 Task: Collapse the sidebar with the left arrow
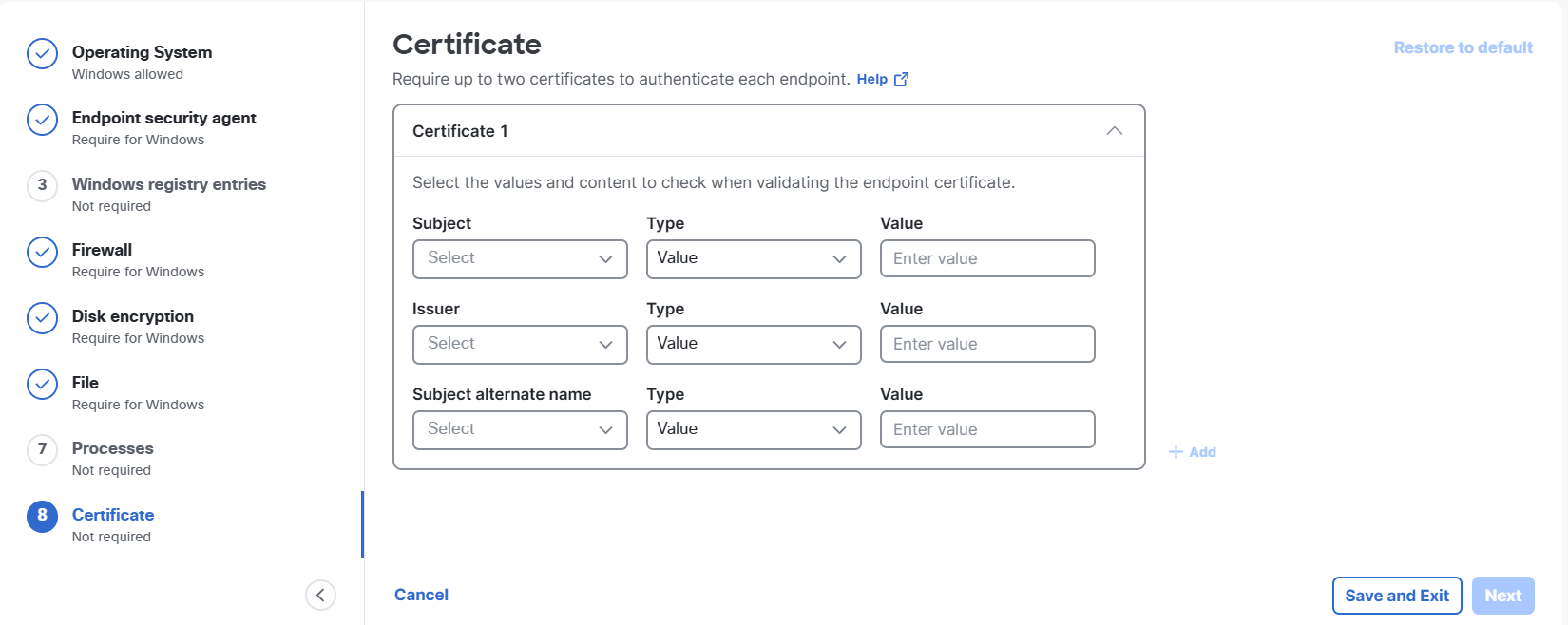click(320, 596)
